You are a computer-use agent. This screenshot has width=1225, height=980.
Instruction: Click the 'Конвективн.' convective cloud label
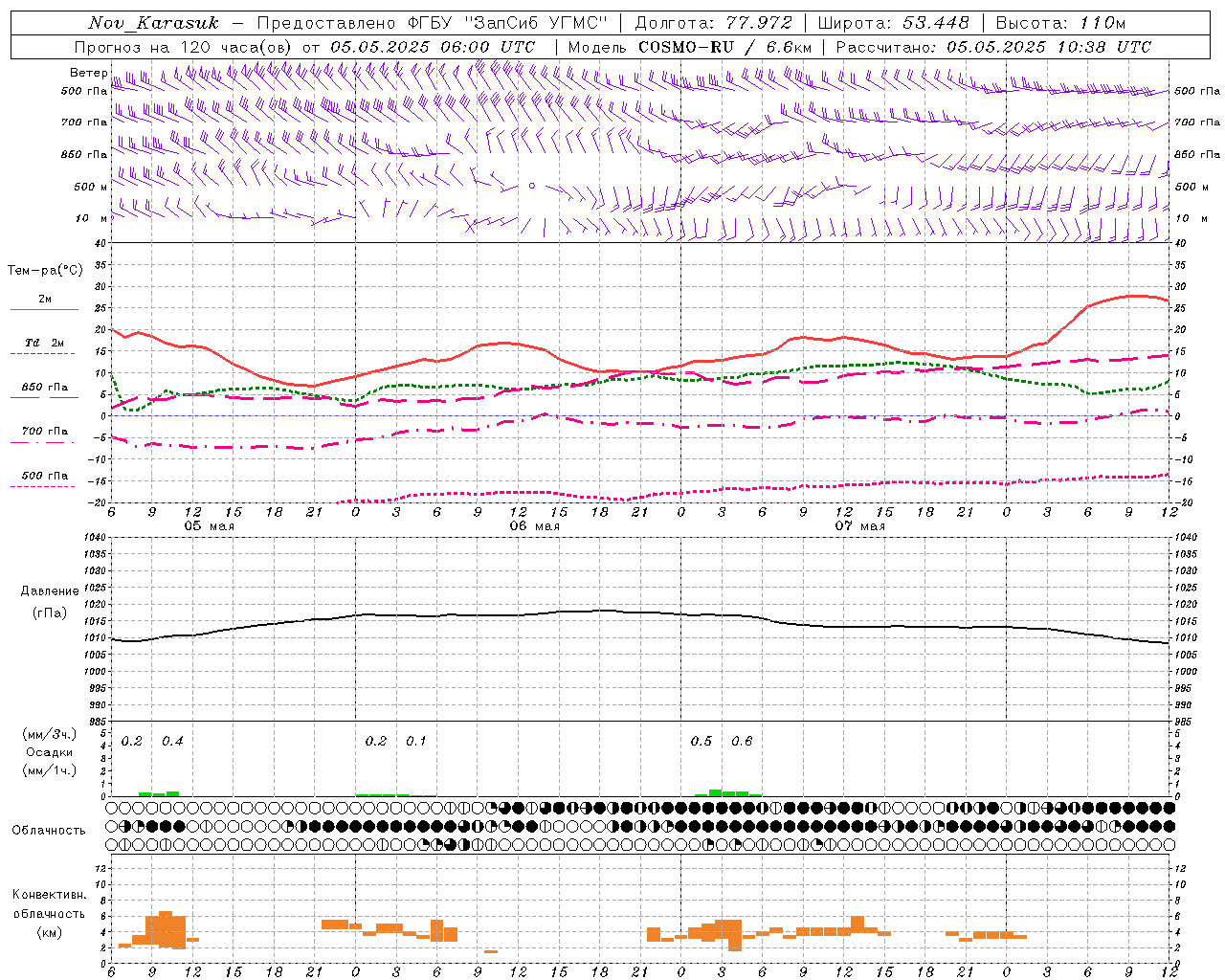coord(49,895)
